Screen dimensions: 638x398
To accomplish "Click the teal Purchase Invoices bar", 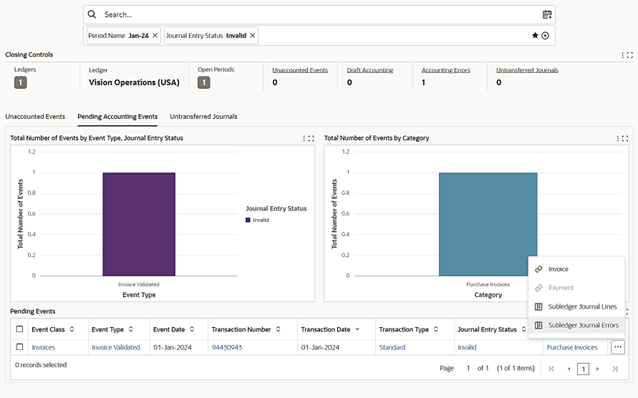I will 488,224.
